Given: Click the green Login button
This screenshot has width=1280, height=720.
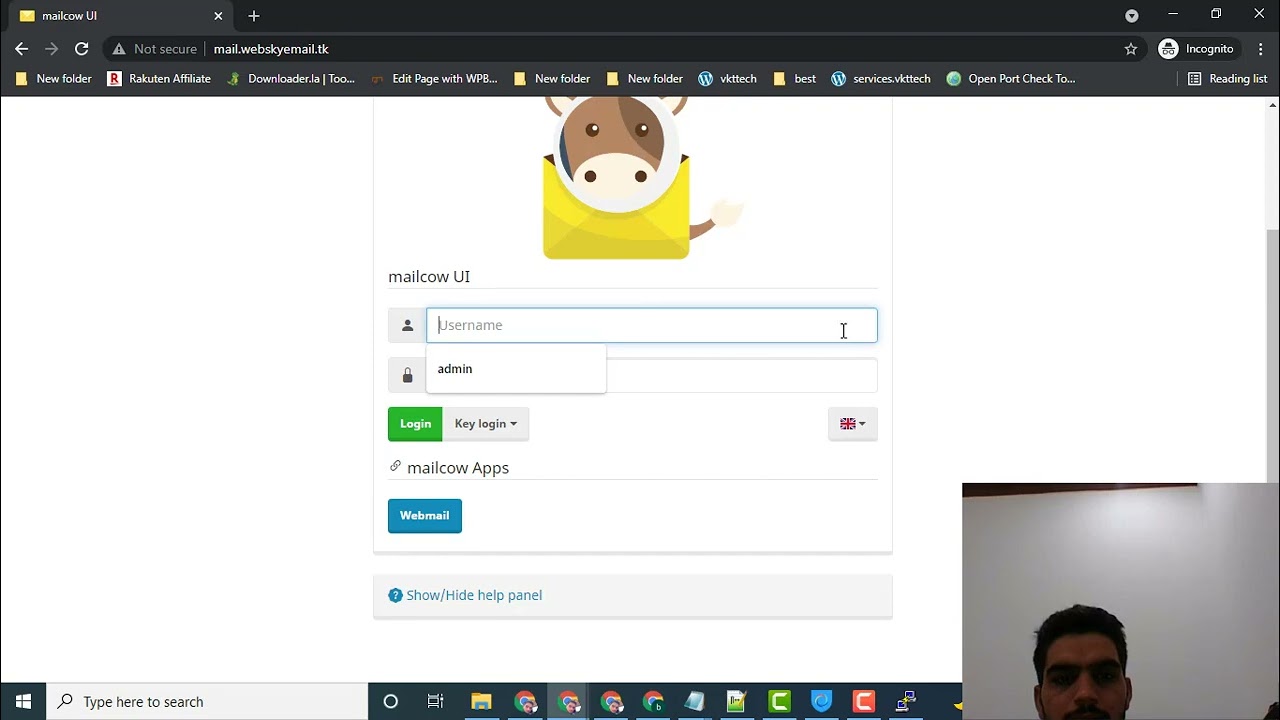Looking at the screenshot, I should [x=415, y=424].
